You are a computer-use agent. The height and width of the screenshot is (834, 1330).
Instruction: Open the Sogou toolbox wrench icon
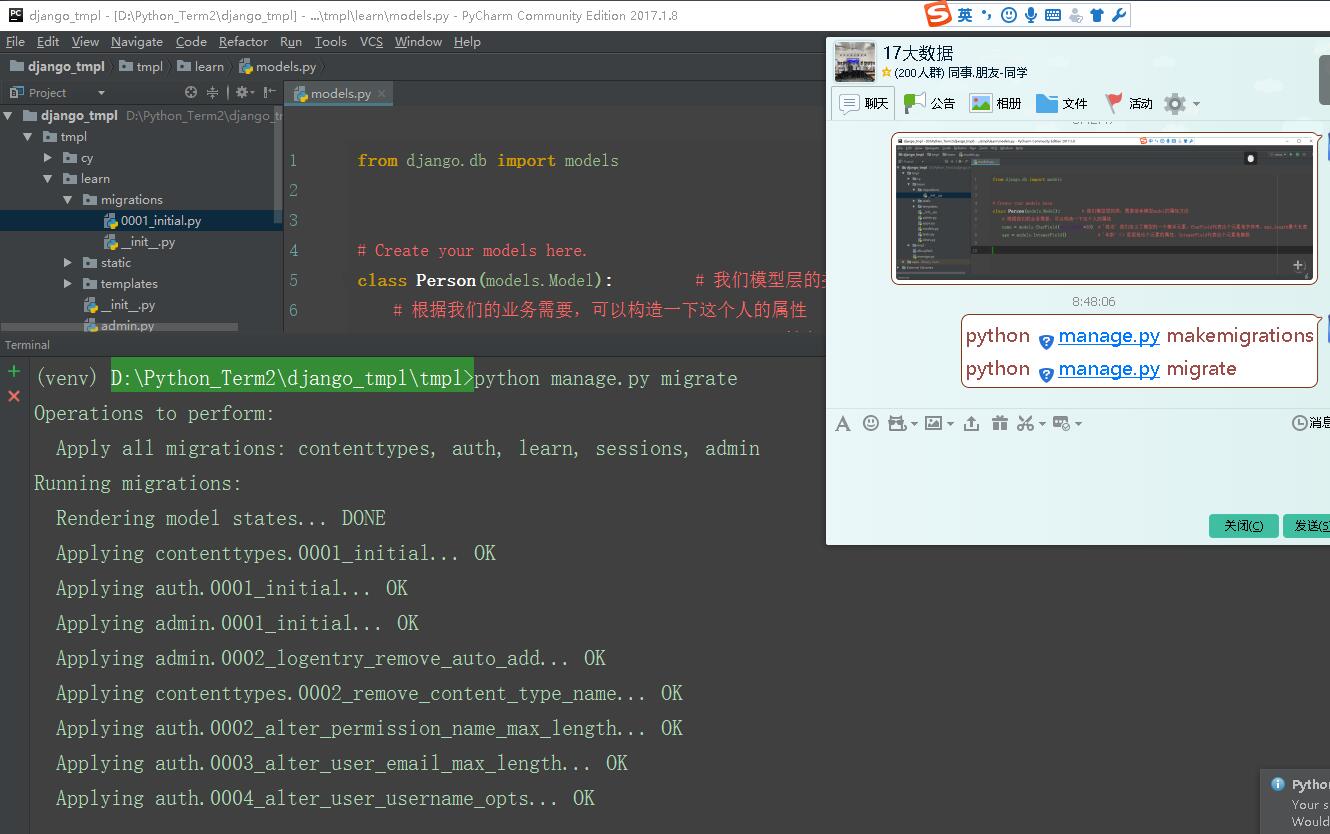tap(1119, 14)
